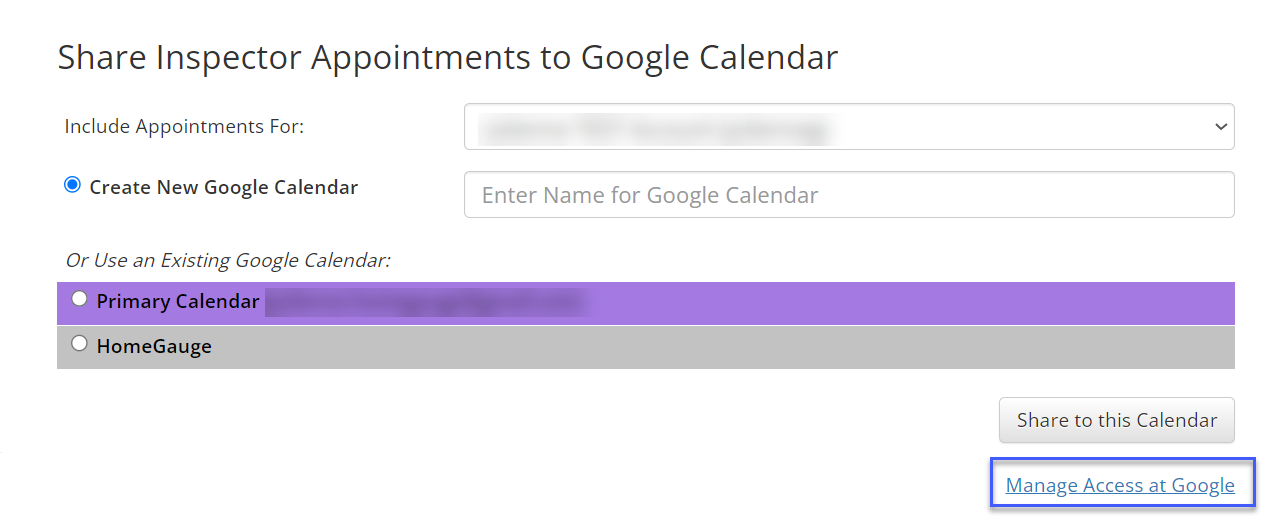
Task: Click the blurred account name in the dropdown
Action: click(x=655, y=127)
